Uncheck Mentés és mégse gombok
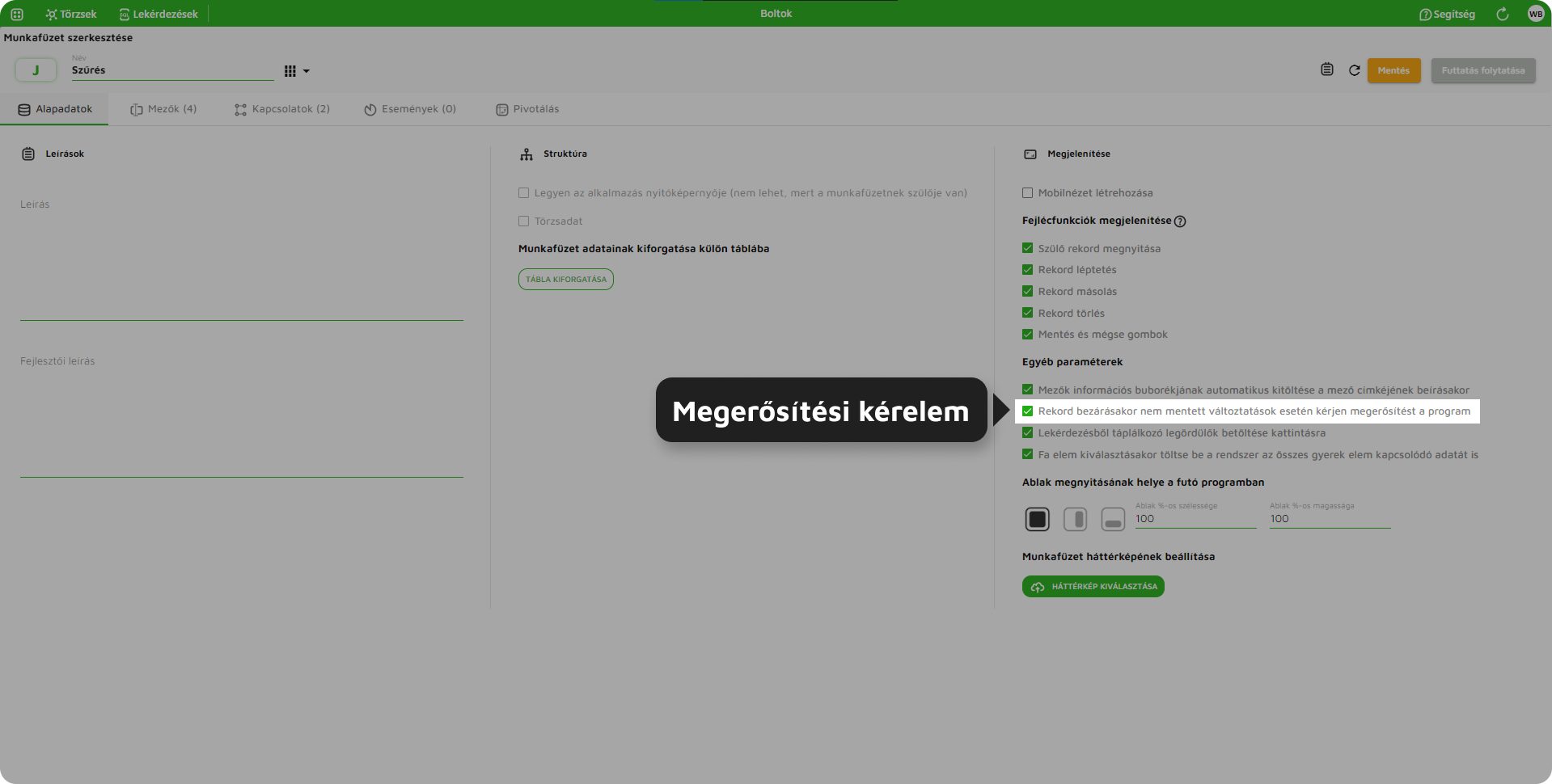Screen dimensions: 1552x784 point(1027,335)
